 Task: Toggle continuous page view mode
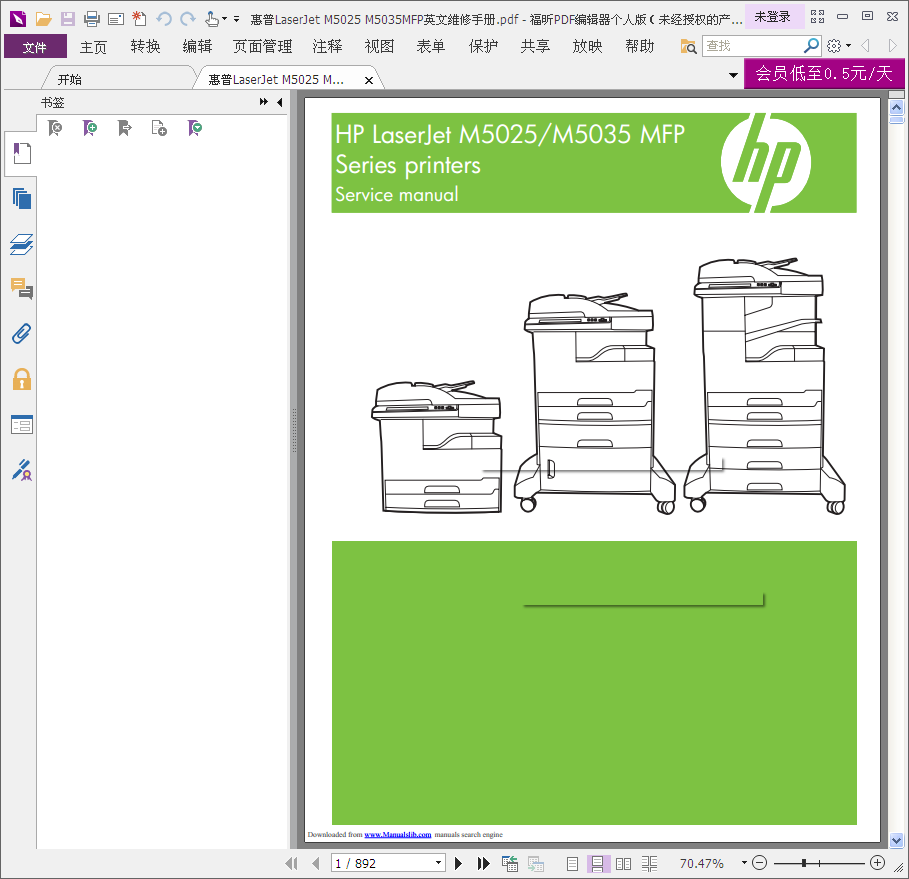pyautogui.click(x=598, y=864)
